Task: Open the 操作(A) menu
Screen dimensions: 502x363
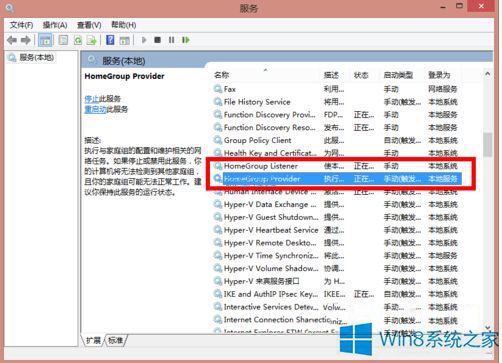Action: [55, 25]
